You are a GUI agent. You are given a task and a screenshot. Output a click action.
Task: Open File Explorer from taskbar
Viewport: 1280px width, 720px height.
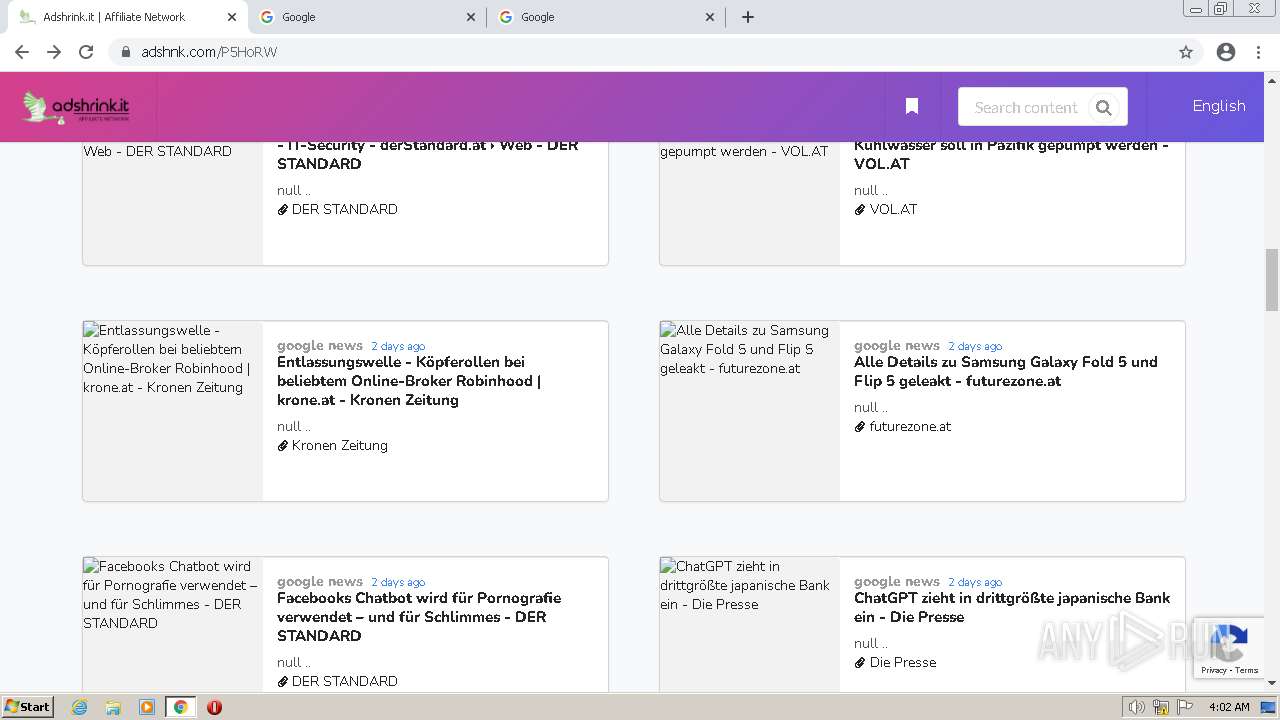[x=113, y=707]
